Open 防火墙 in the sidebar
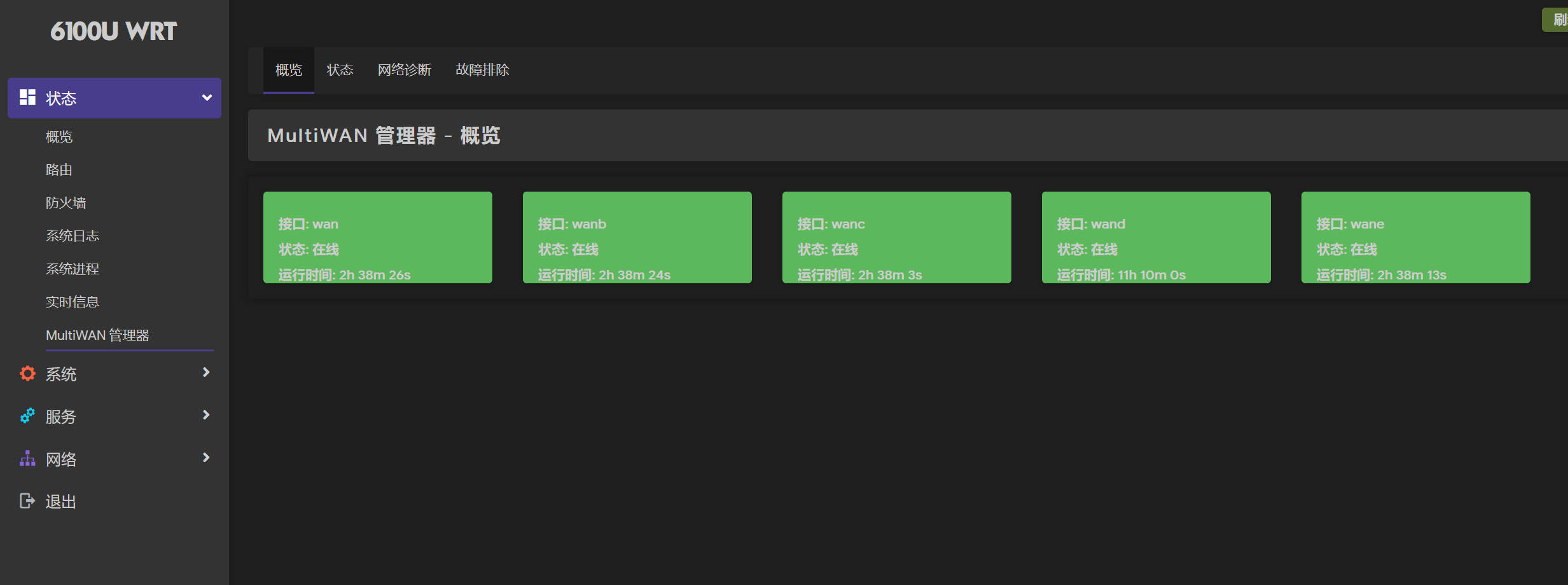This screenshot has height=585, width=1568. pos(66,203)
